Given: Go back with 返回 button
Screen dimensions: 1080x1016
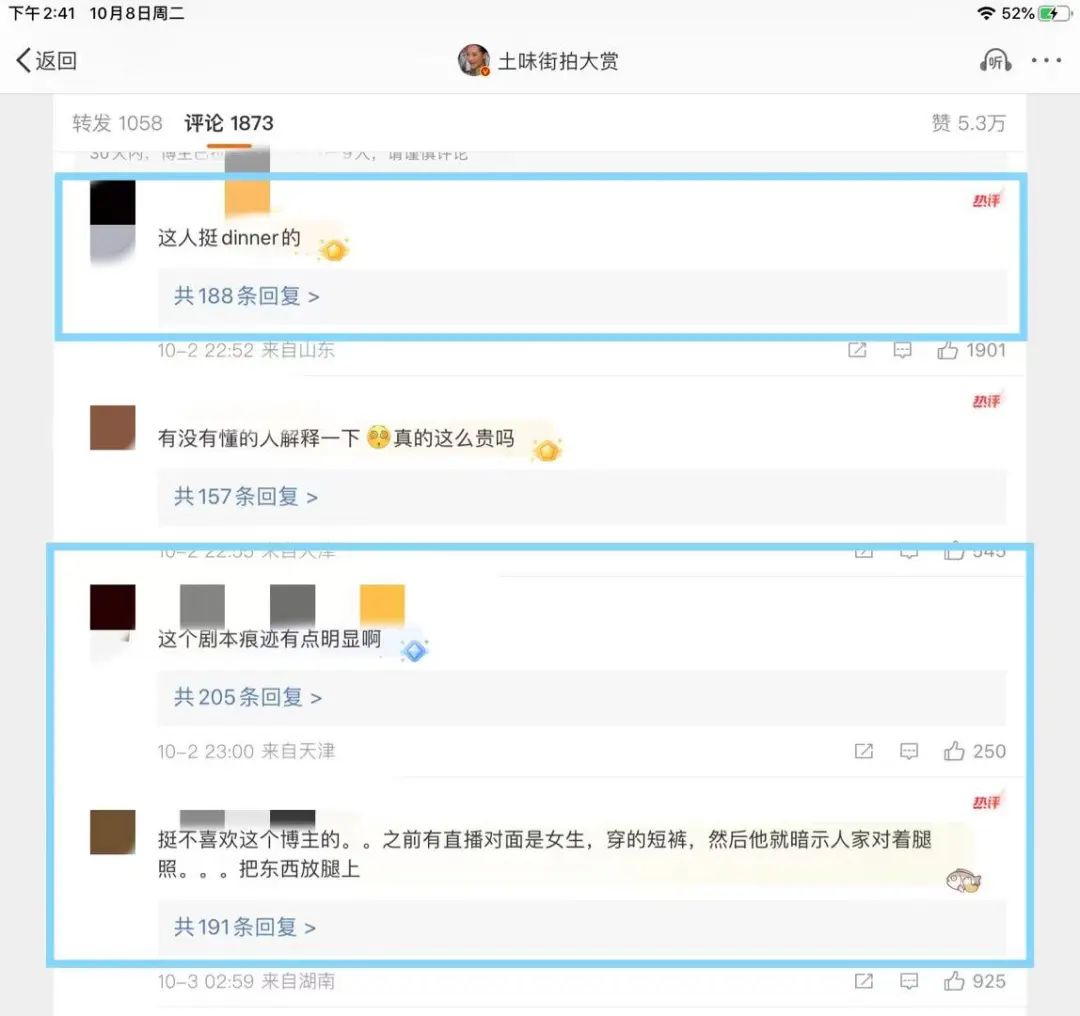Looking at the screenshot, I should pos(46,61).
